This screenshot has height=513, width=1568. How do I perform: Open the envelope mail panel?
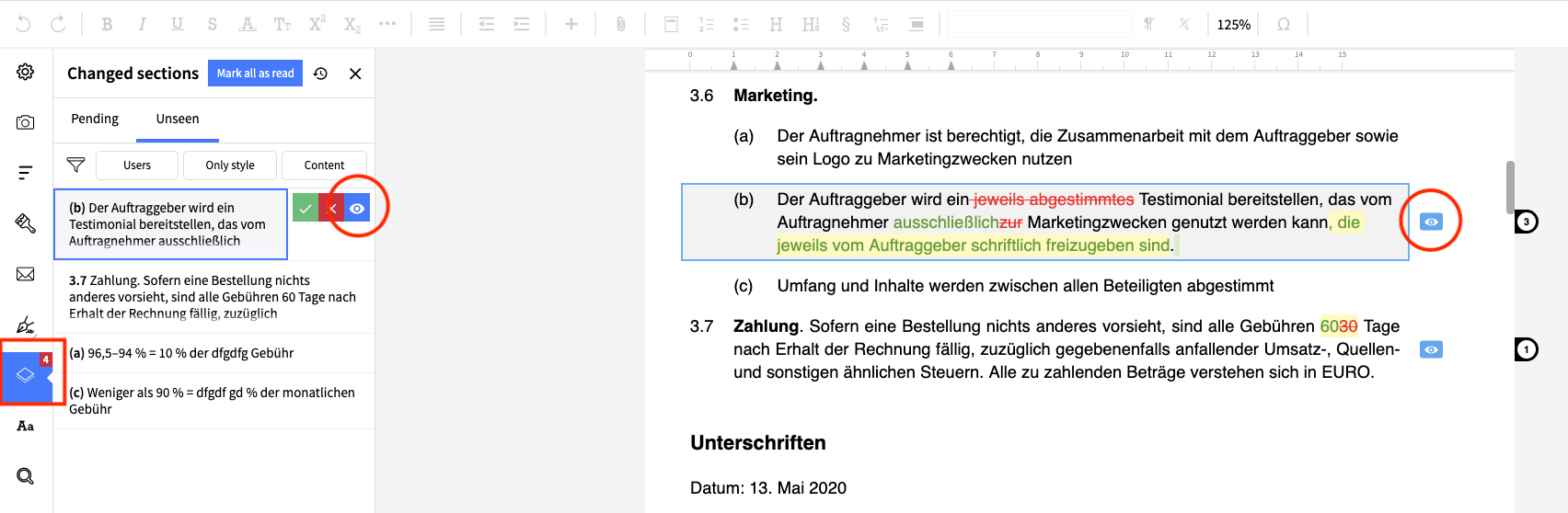coord(26,274)
